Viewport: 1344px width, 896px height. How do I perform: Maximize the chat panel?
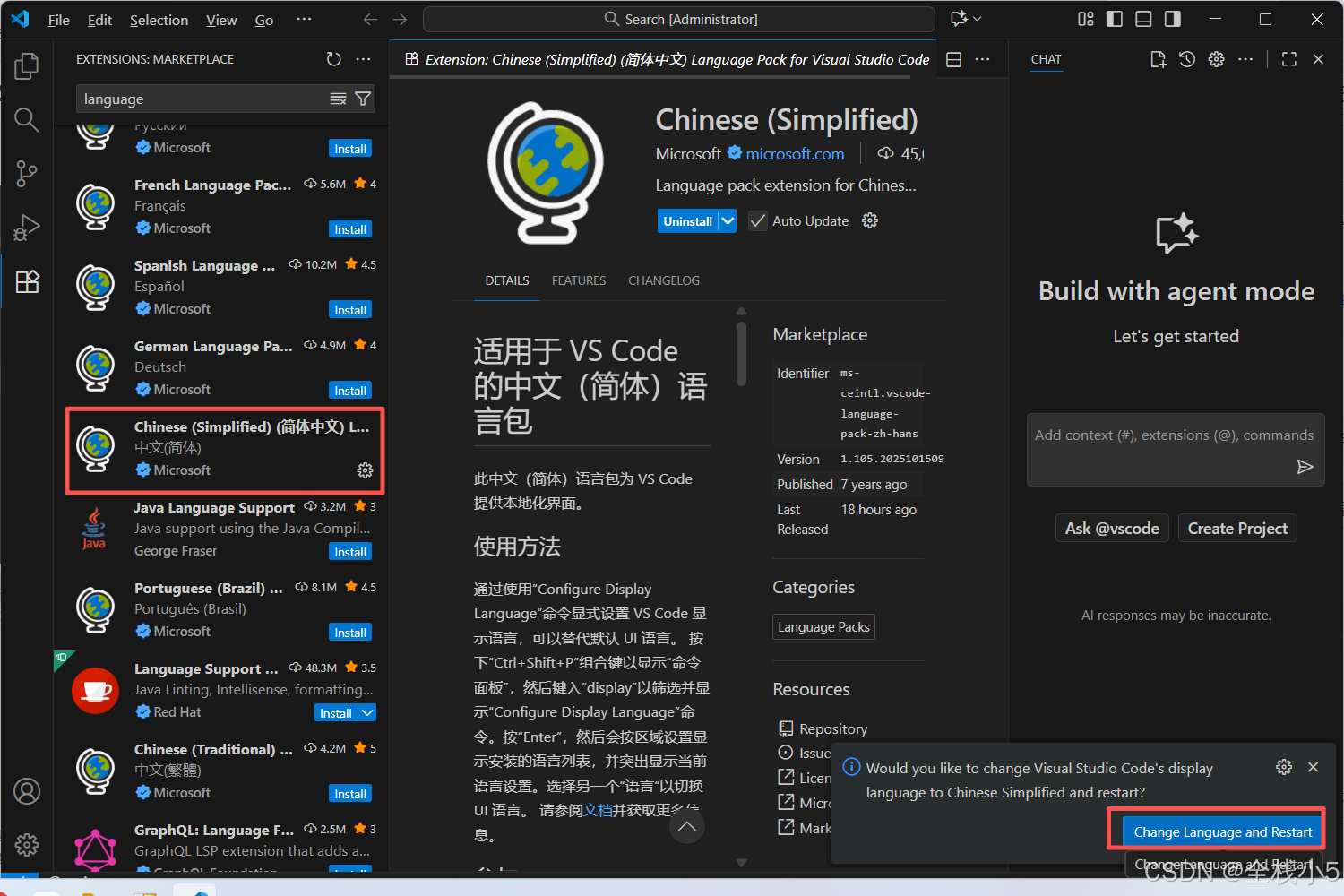click(1289, 59)
